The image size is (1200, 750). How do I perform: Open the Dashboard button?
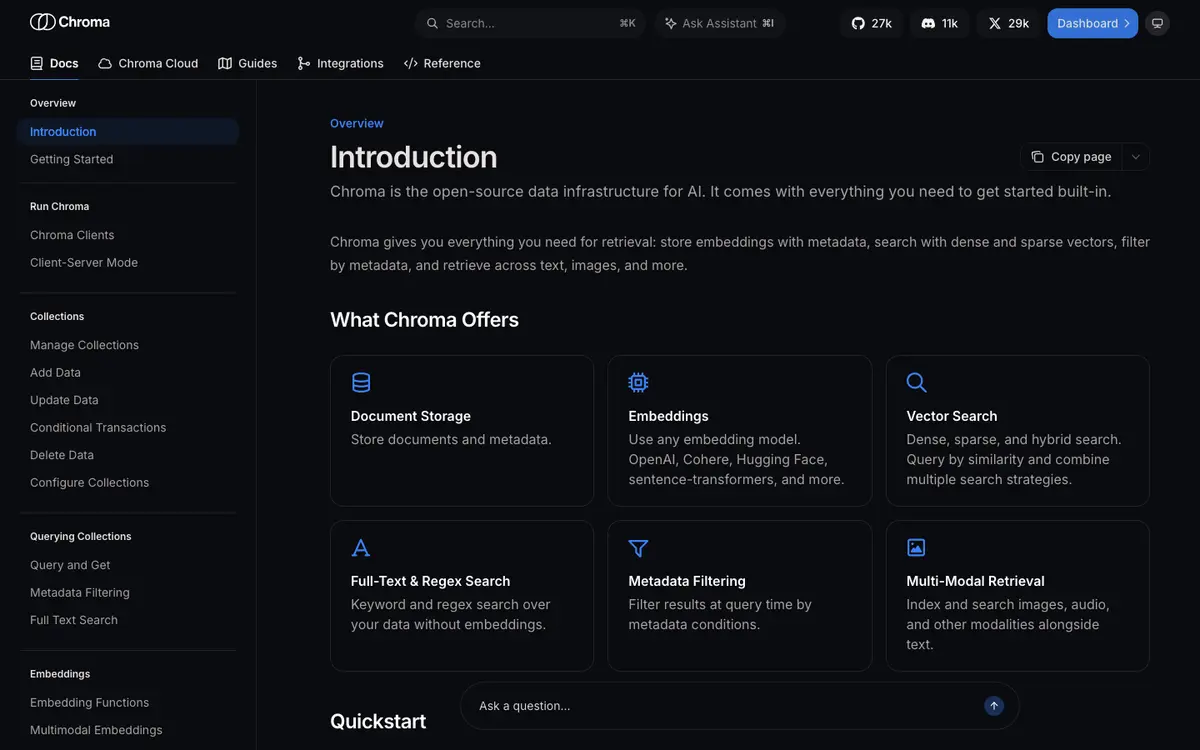click(1093, 23)
